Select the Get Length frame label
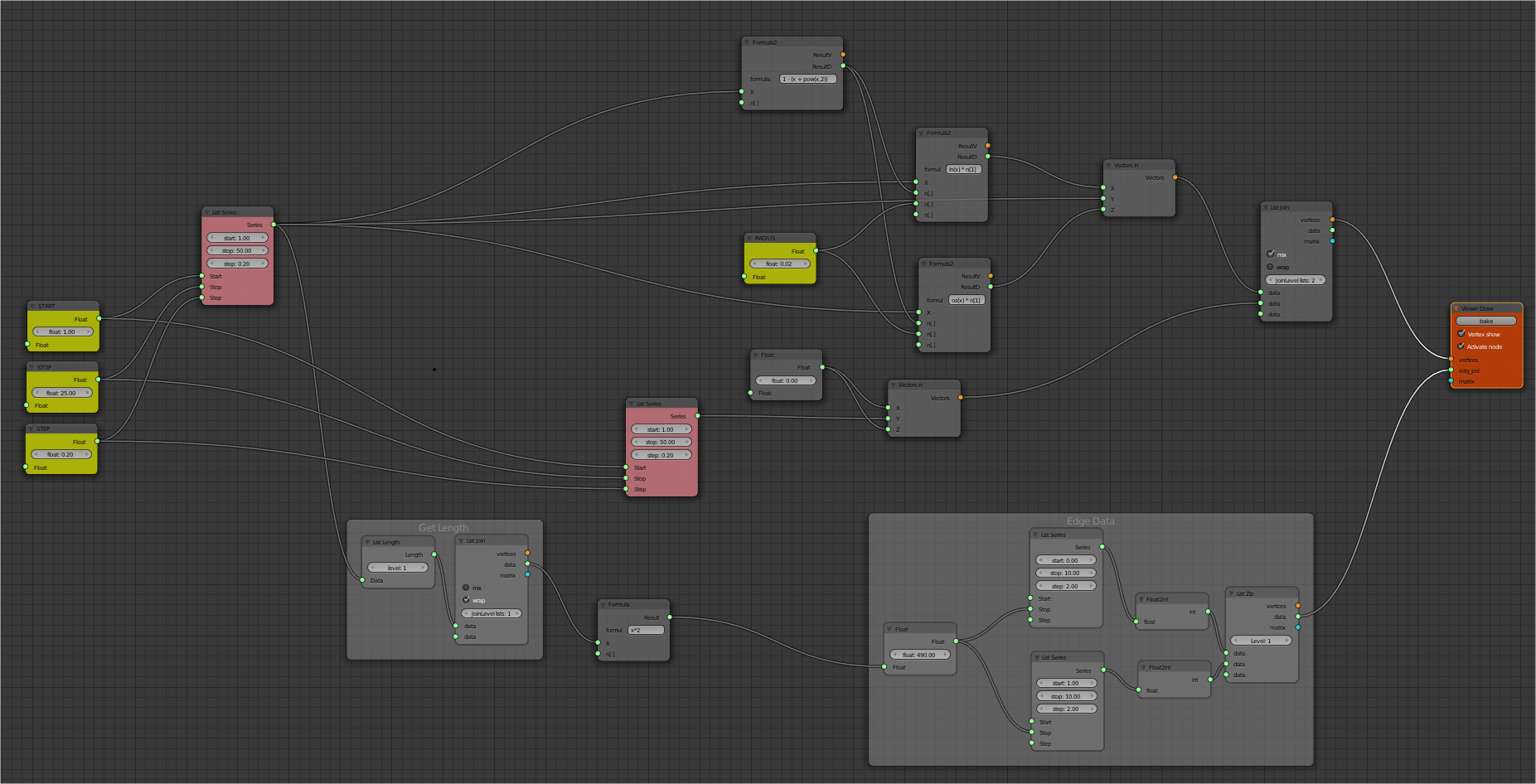The width and height of the screenshot is (1536, 784). tap(443, 528)
